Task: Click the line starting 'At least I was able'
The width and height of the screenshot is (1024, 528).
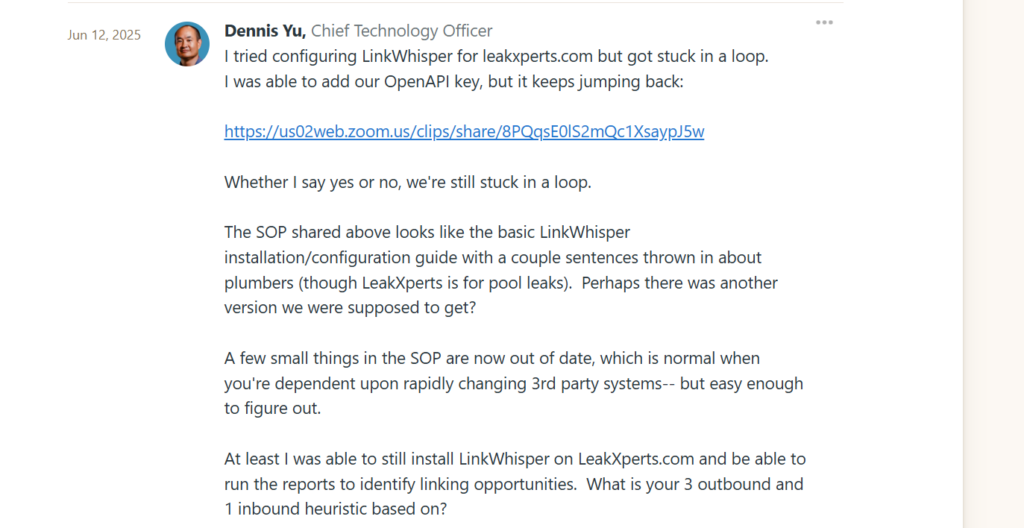Action: pyautogui.click(x=515, y=459)
